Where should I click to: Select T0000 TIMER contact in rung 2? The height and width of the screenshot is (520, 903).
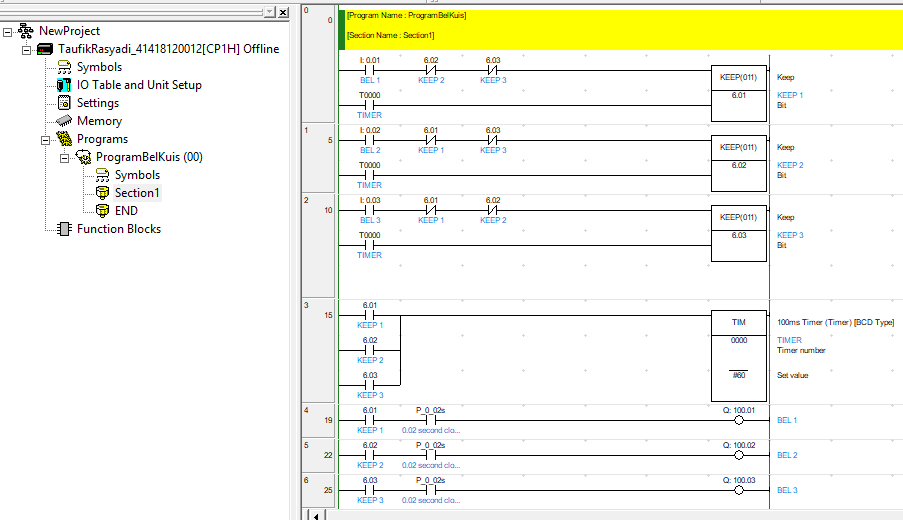coord(370,245)
